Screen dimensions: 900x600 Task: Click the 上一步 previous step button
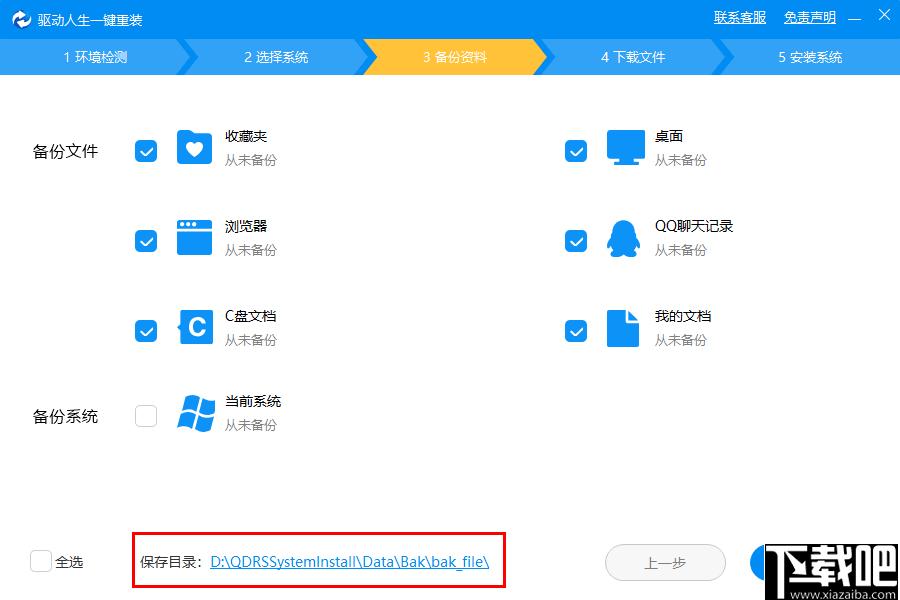tap(665, 563)
